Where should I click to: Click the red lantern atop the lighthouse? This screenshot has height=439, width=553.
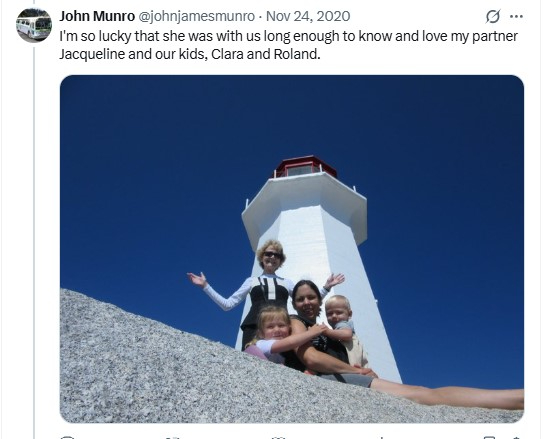[305, 166]
